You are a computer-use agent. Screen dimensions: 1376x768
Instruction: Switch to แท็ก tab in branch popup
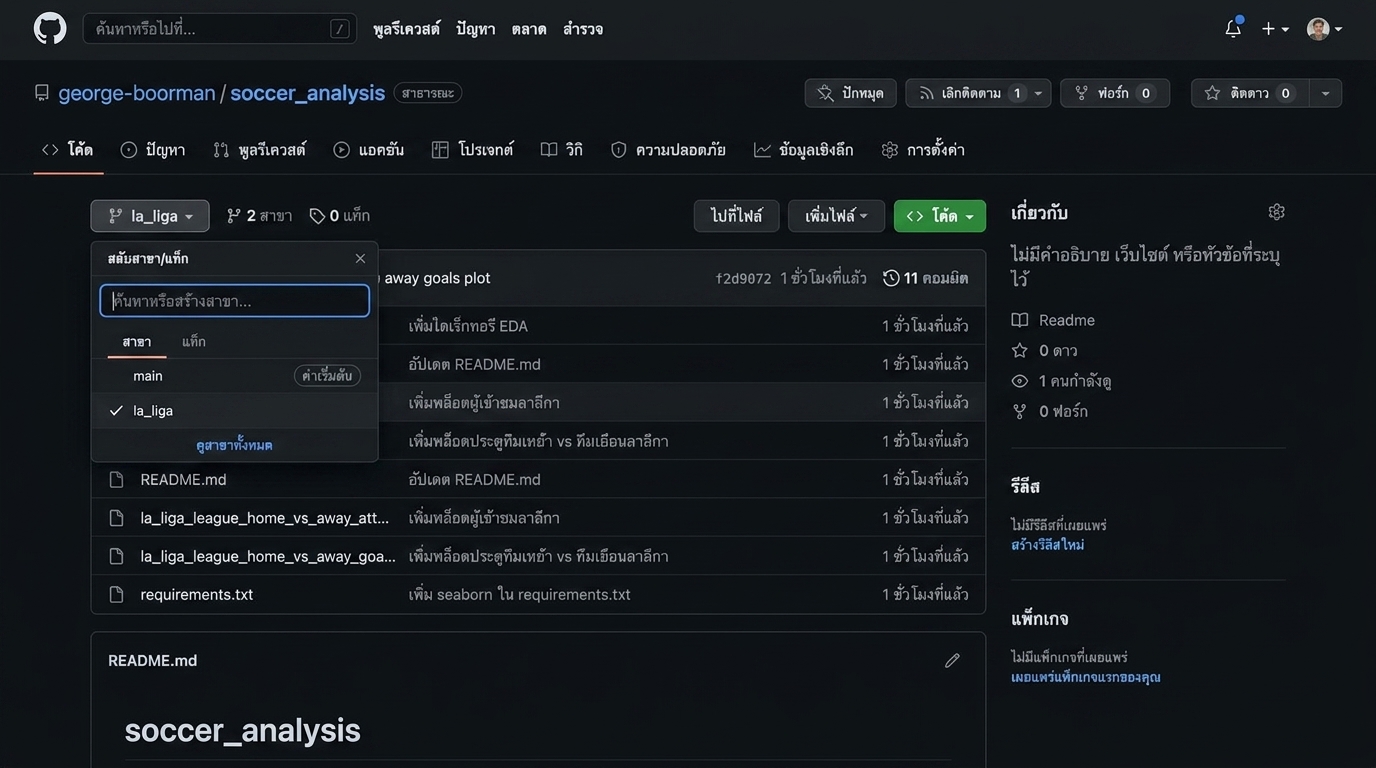[194, 342]
